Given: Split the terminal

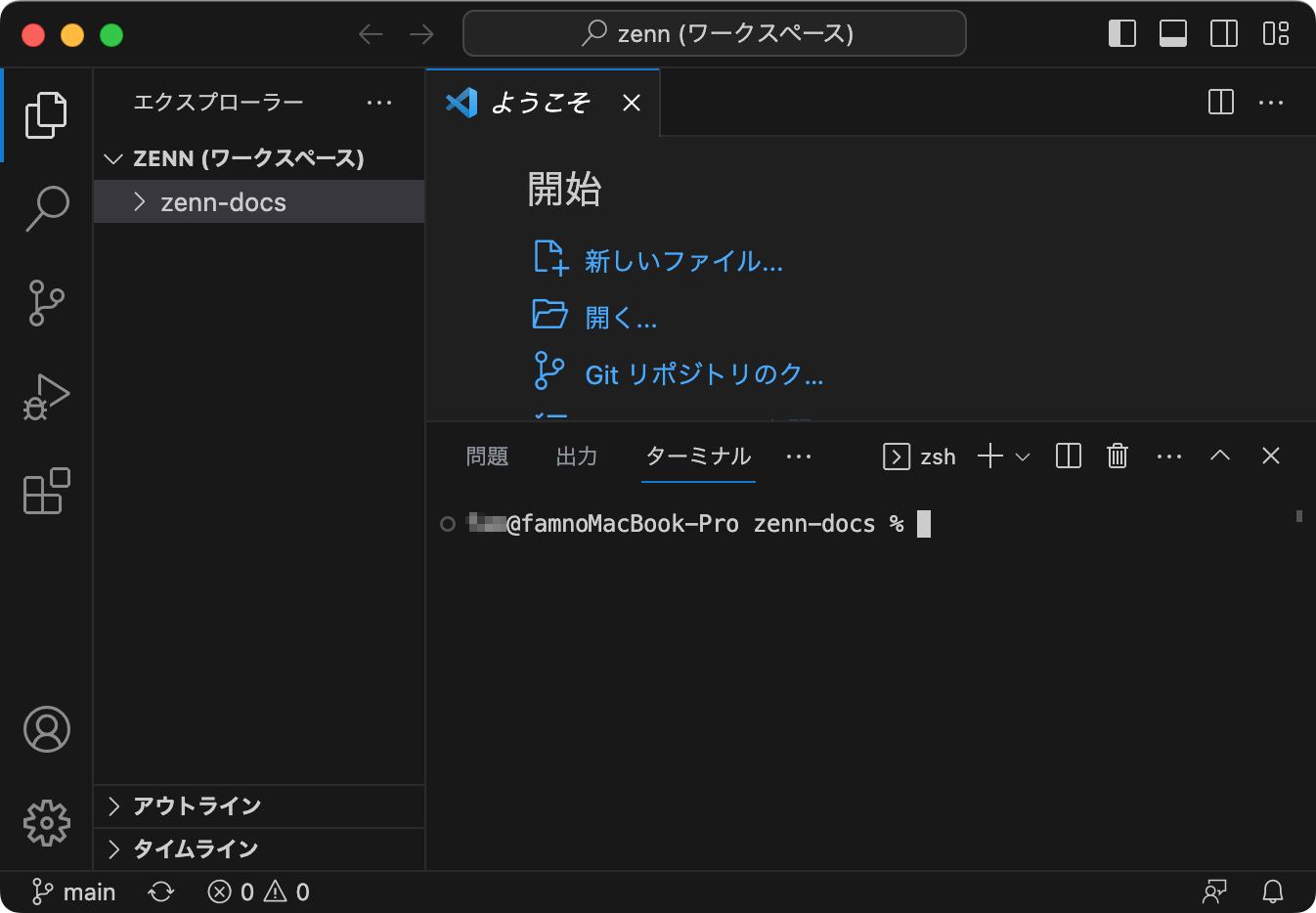Looking at the screenshot, I should tap(1069, 456).
